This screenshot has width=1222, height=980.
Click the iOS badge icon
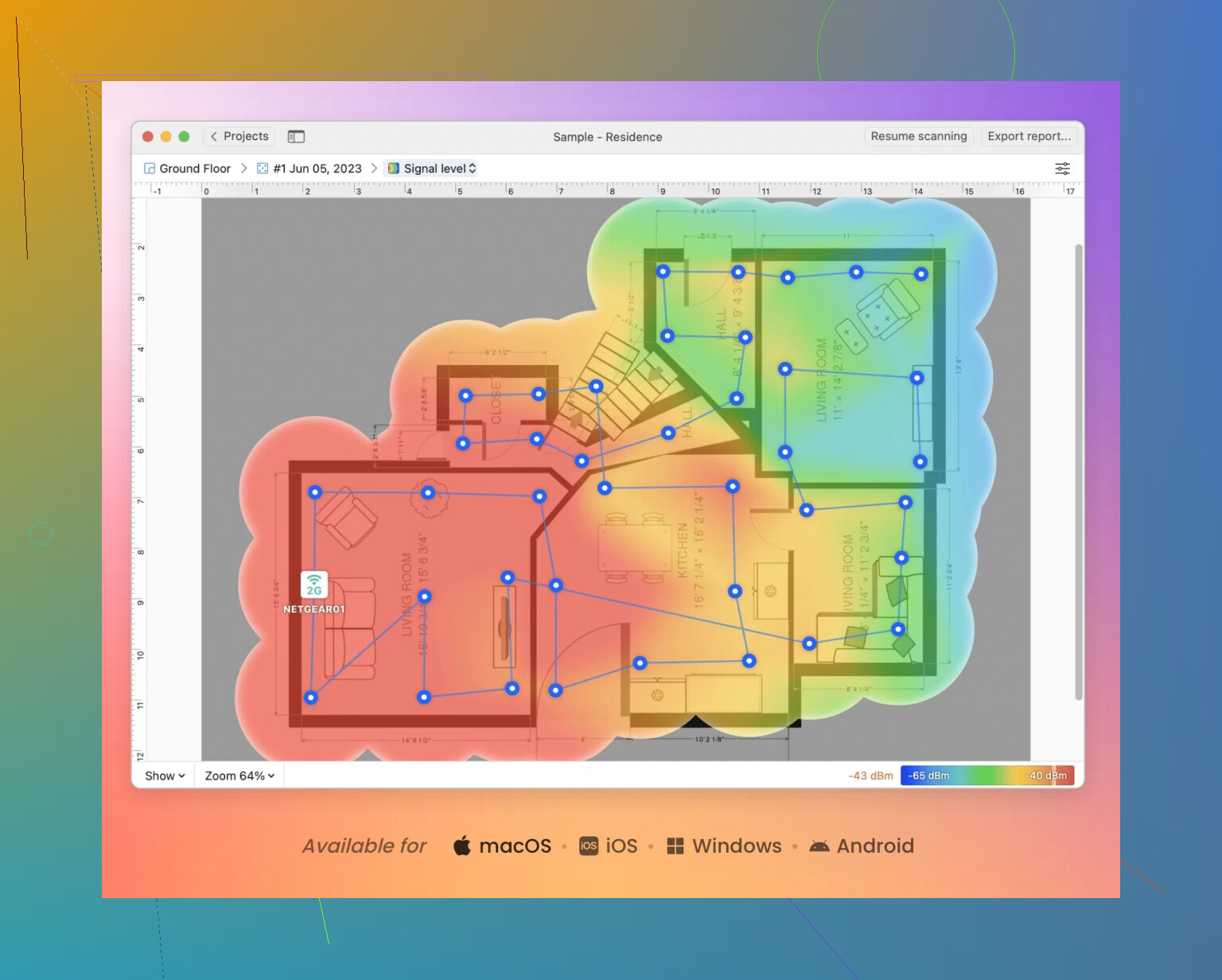click(589, 846)
